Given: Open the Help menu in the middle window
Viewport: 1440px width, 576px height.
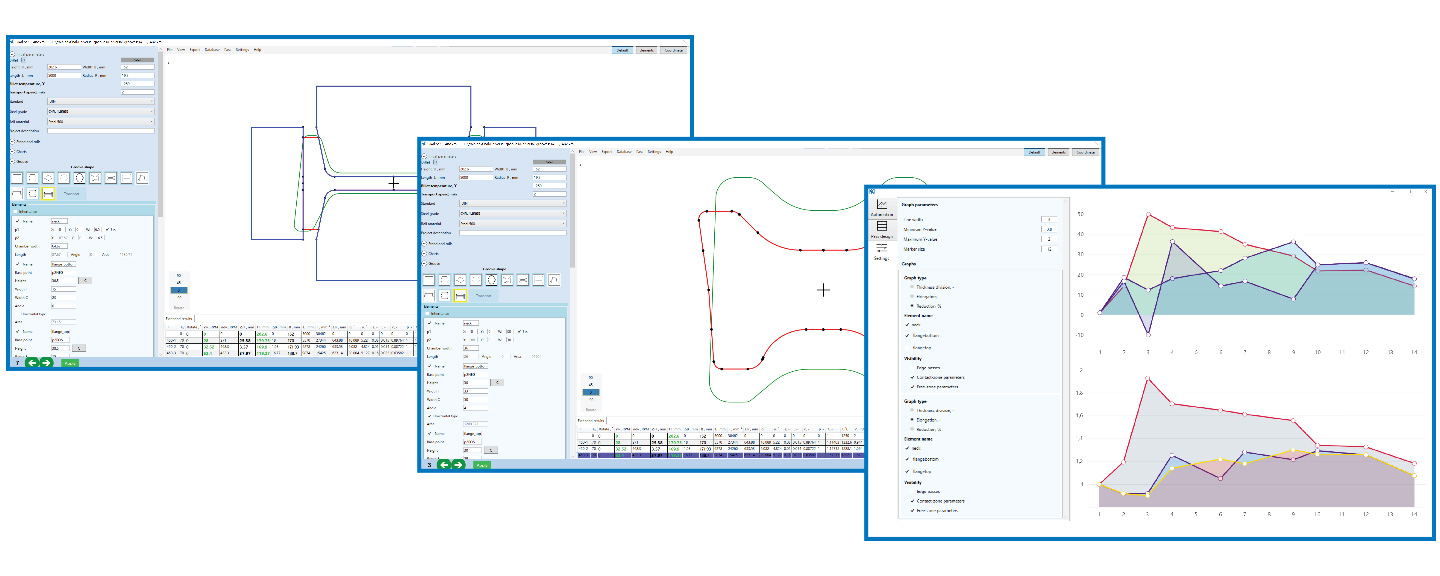Looking at the screenshot, I should [670, 151].
